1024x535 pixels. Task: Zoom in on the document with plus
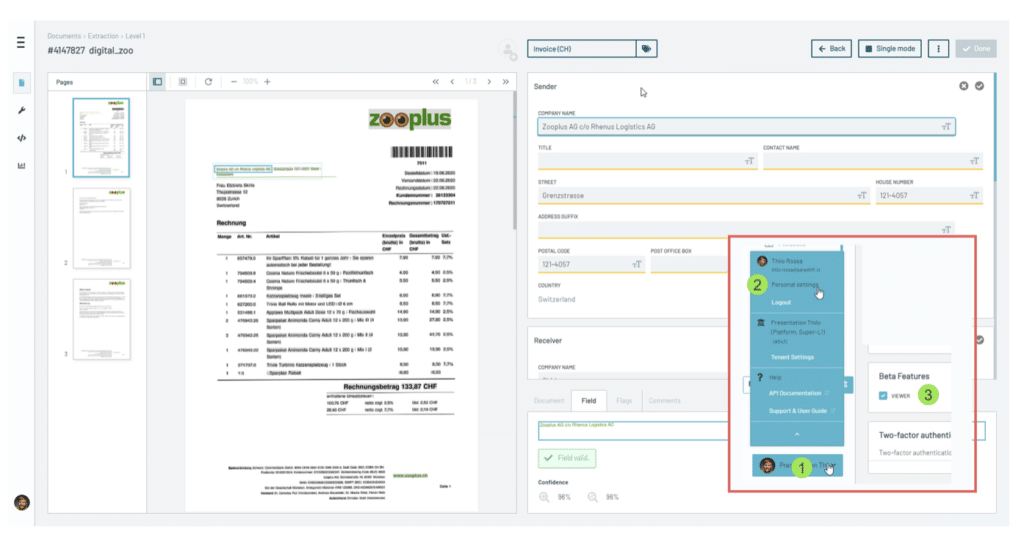pyautogui.click(x=267, y=82)
